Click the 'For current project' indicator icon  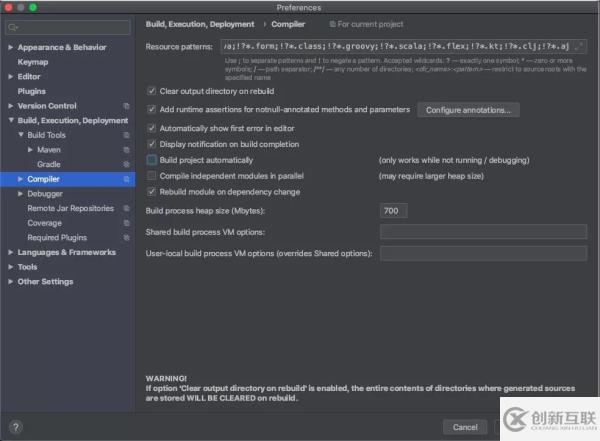(332, 24)
